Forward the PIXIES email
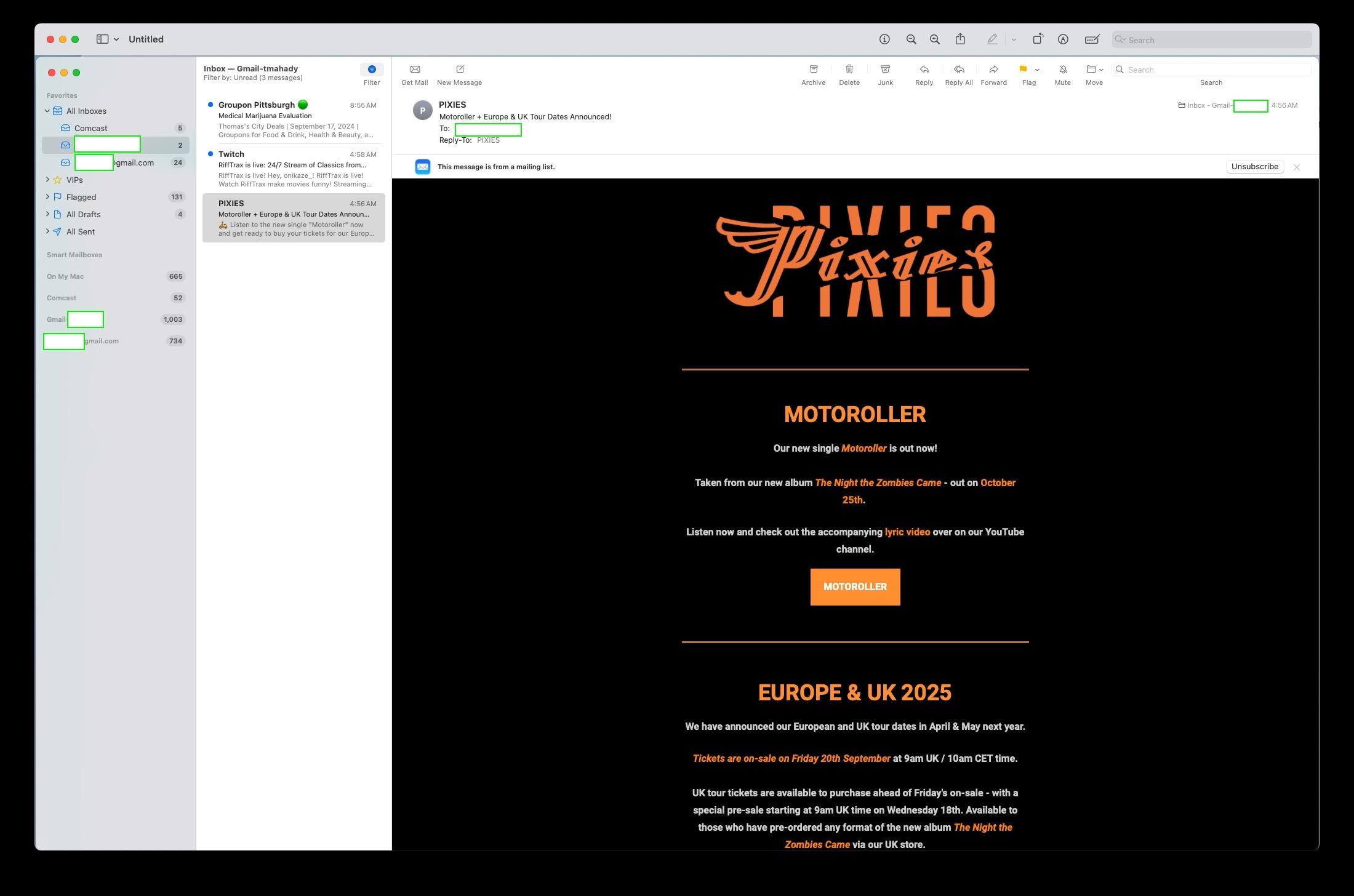 (993, 74)
